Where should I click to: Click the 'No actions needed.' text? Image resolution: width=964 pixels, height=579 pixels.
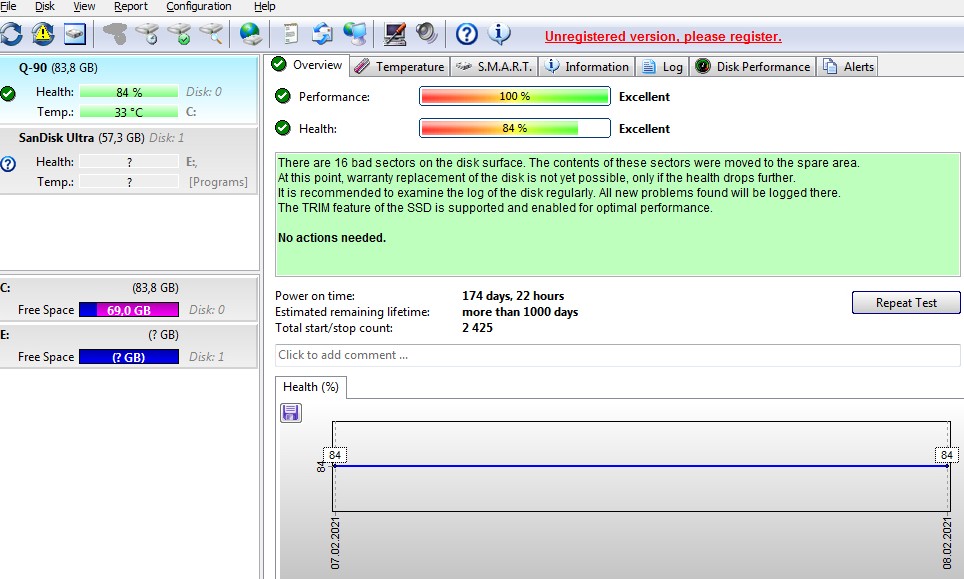point(332,237)
